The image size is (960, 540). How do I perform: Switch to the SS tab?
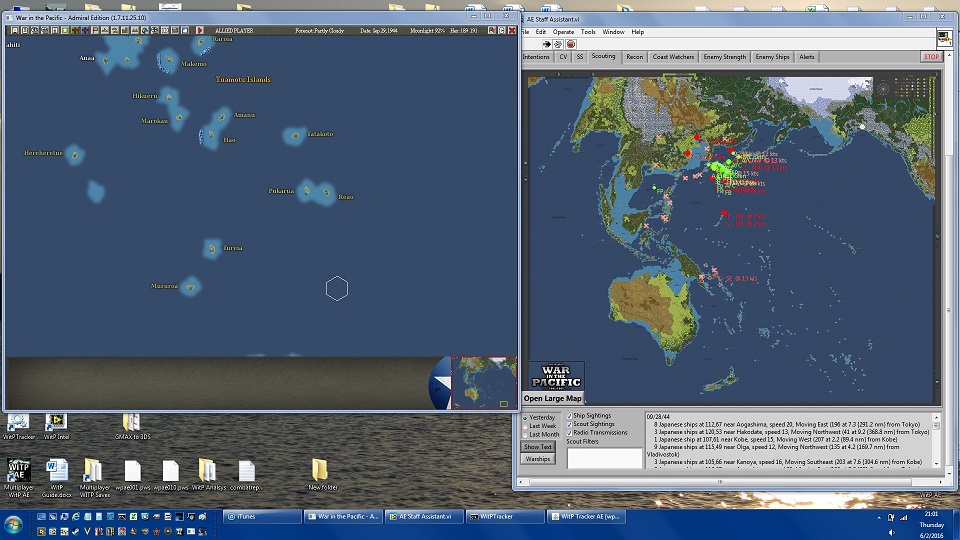coord(580,57)
